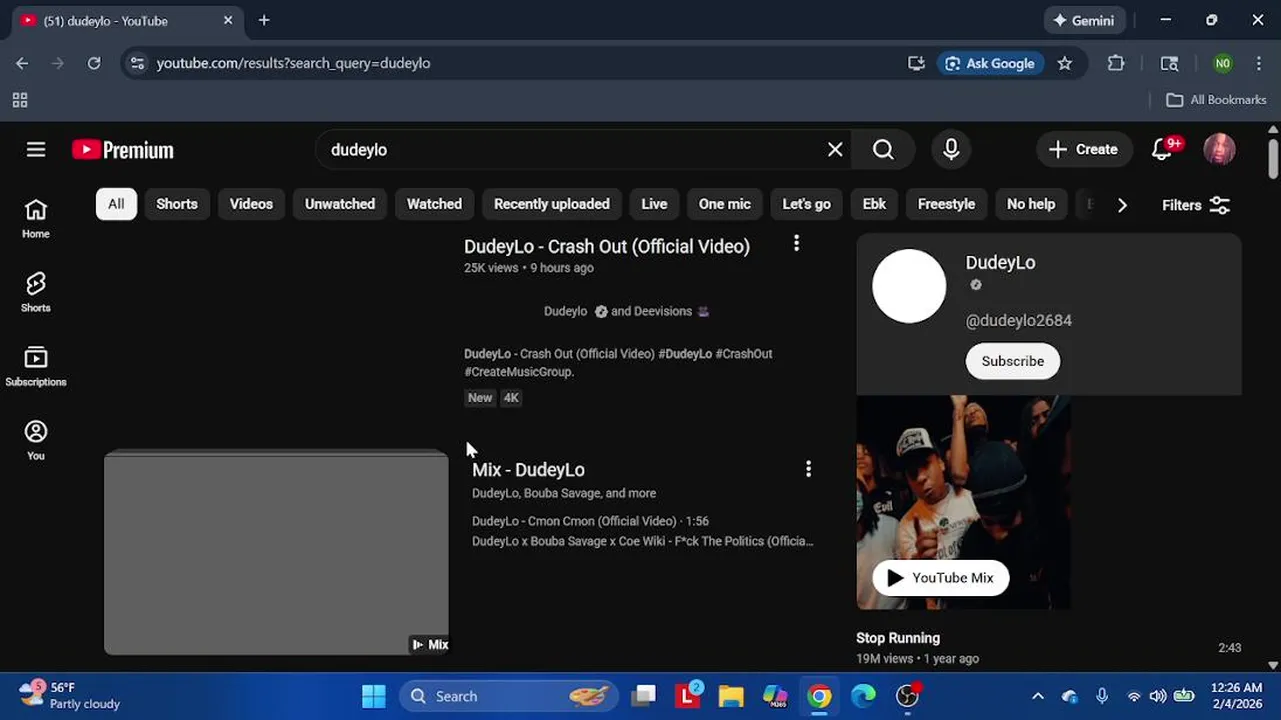Select the Live filter chip
The image size is (1281, 720).
[654, 204]
